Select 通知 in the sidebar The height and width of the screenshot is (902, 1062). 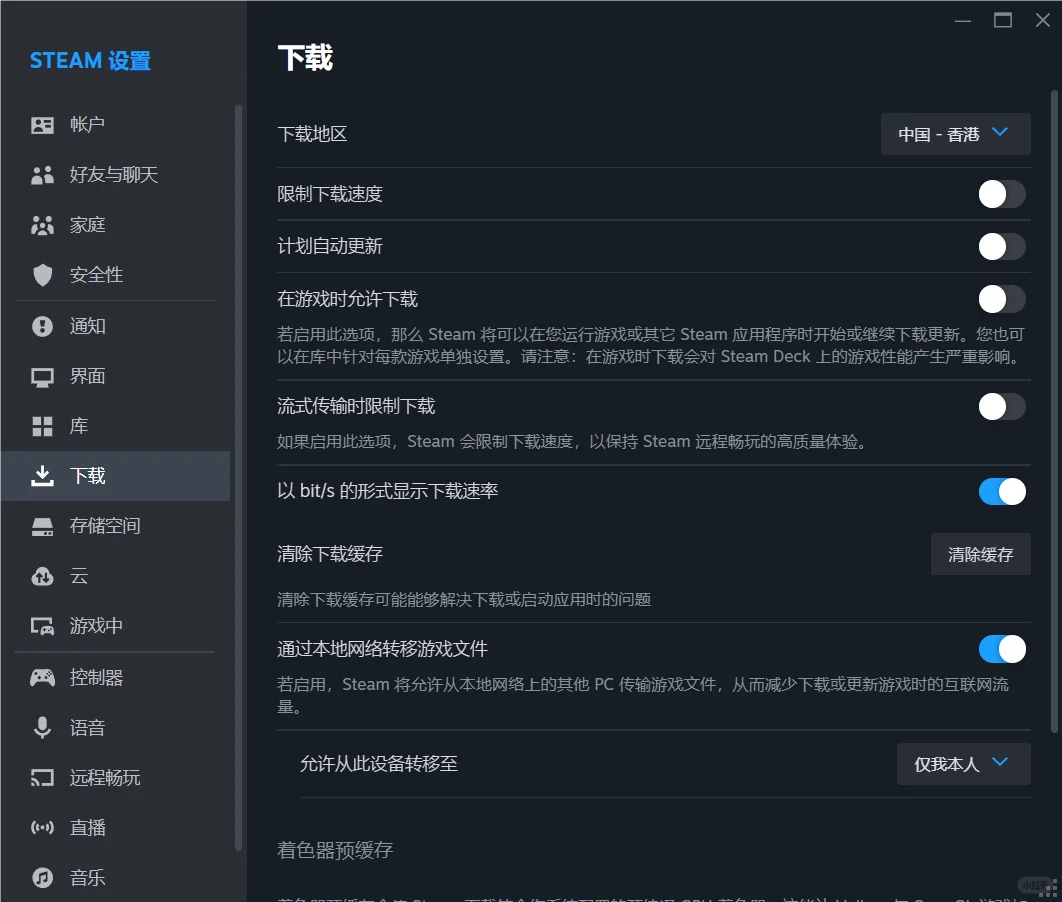coord(116,326)
